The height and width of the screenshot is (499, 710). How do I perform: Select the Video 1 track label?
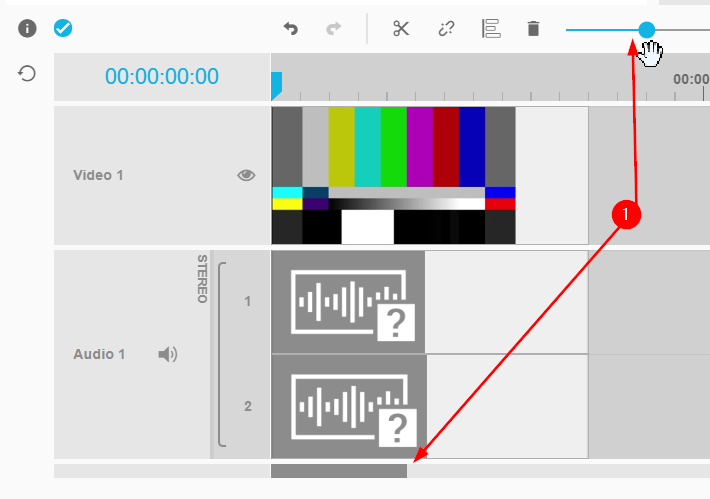(98, 175)
